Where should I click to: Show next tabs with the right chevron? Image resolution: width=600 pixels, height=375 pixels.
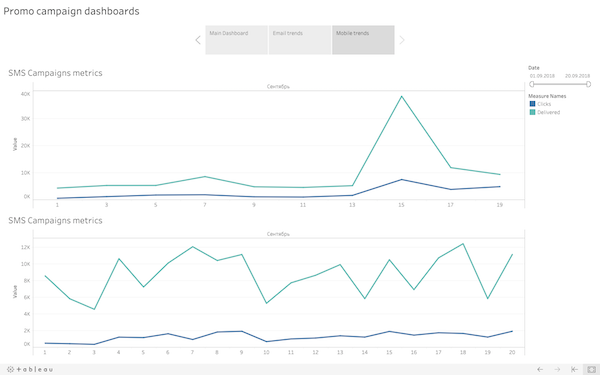point(402,40)
